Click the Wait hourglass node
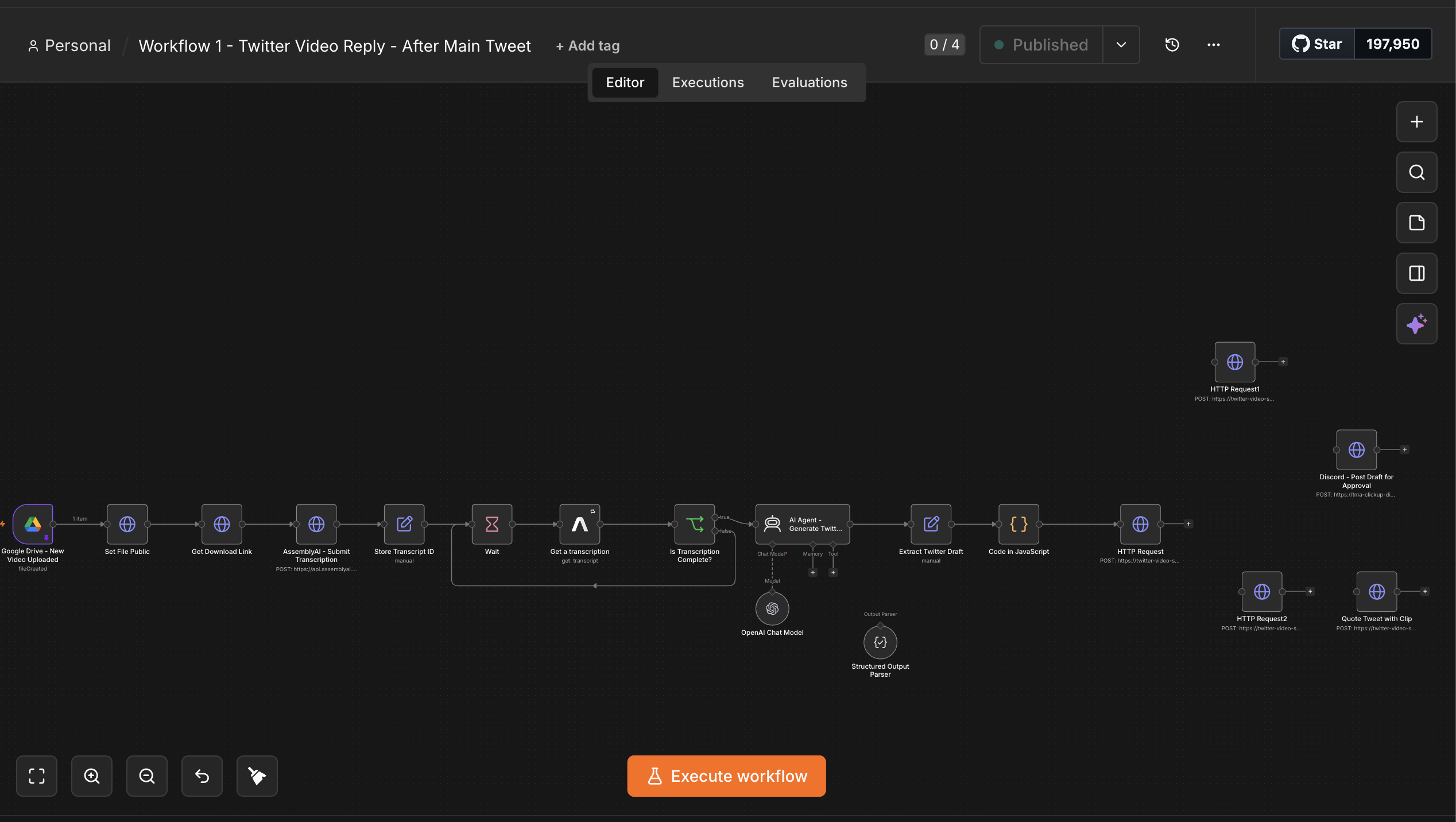The width and height of the screenshot is (1456, 822). pos(492,524)
